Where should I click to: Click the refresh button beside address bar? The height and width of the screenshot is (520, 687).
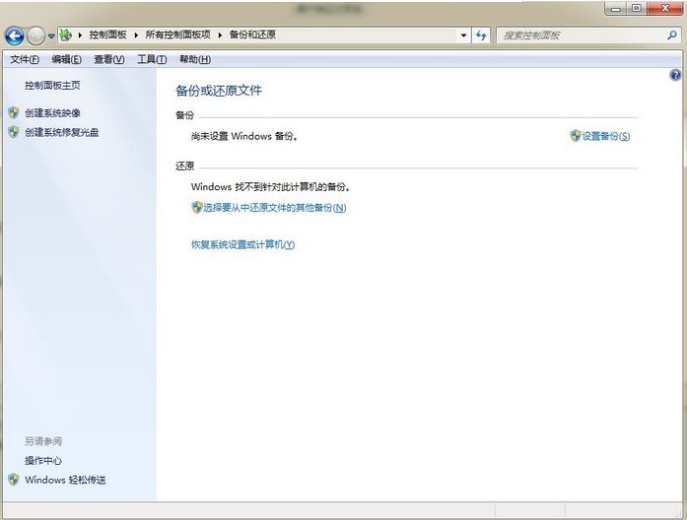[481, 35]
